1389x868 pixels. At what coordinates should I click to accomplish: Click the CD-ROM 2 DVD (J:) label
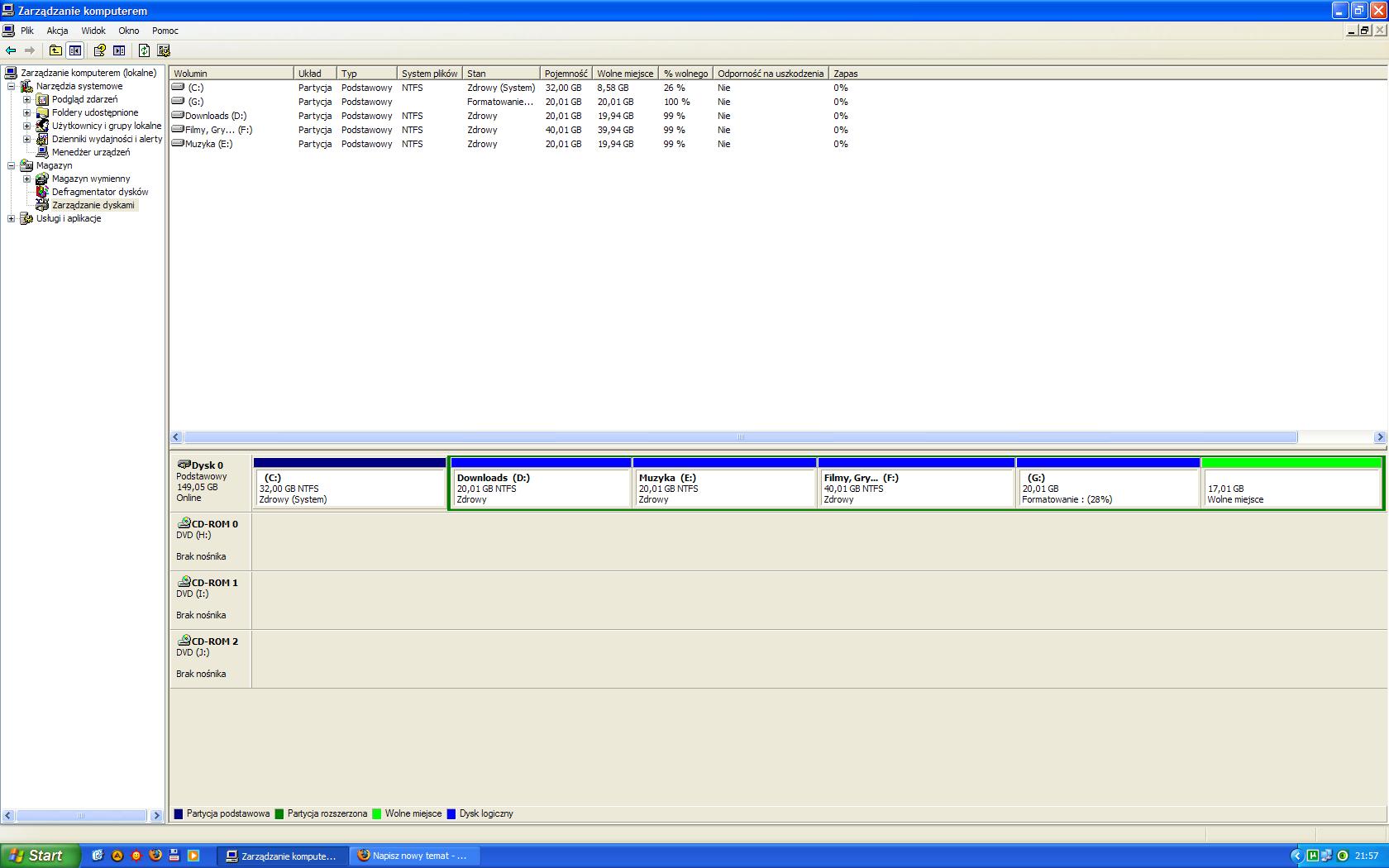[x=211, y=658]
